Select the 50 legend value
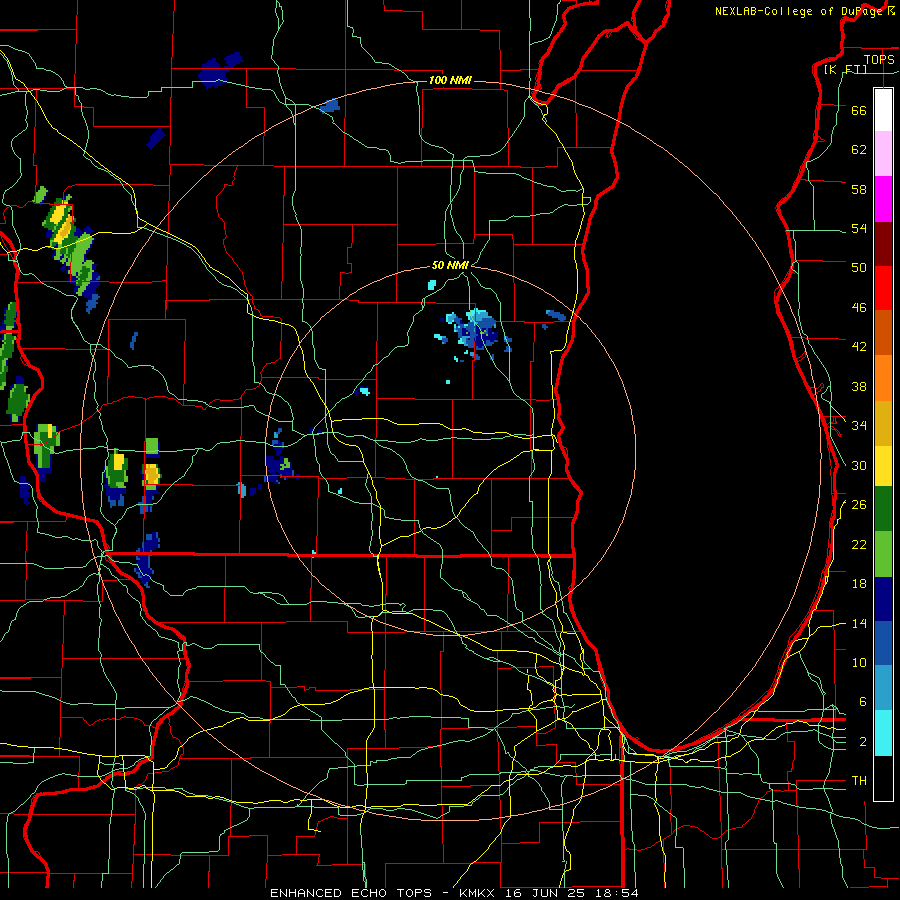The width and height of the screenshot is (900, 900). (859, 268)
